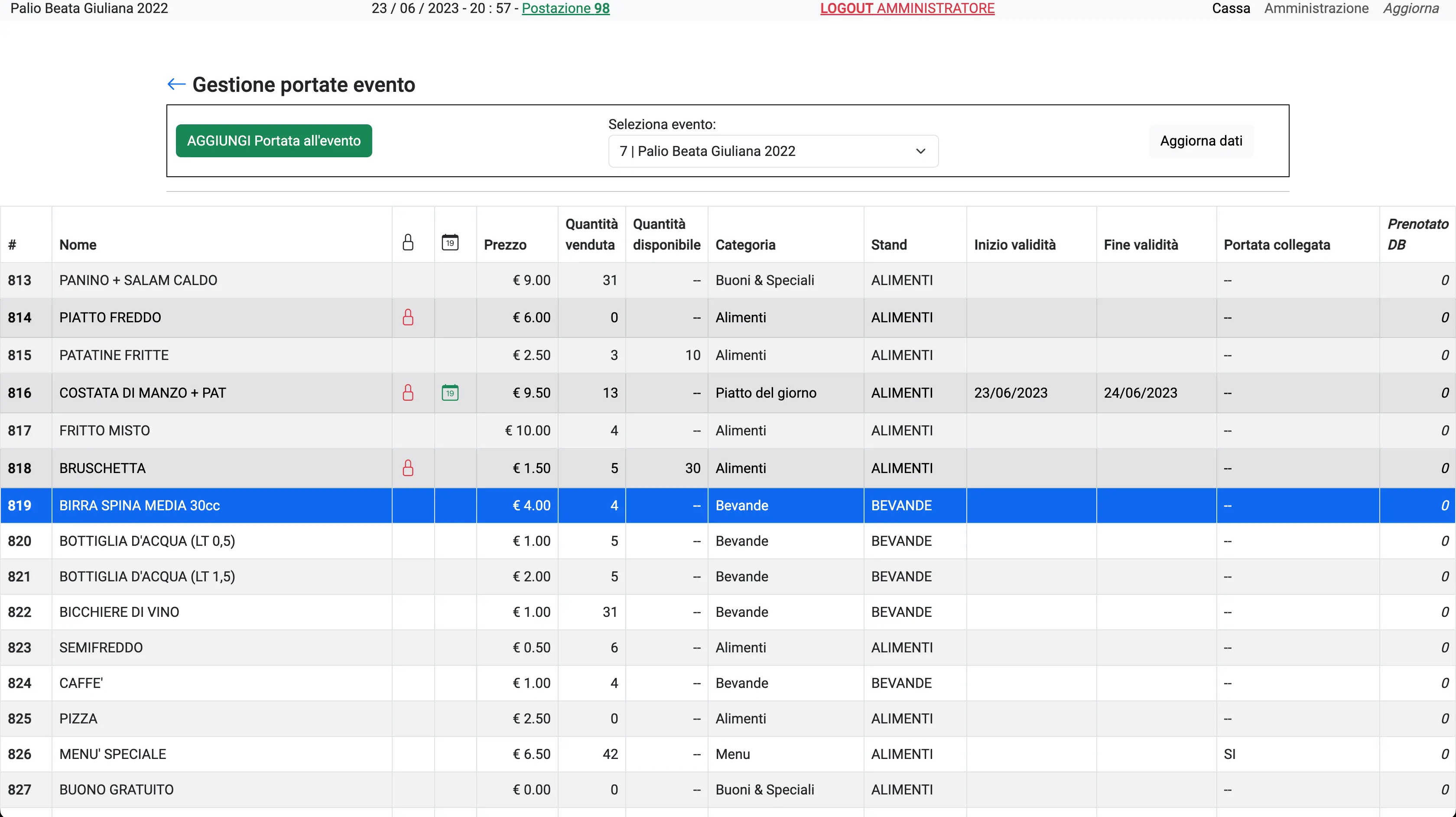Click the calendar column header icon
The image size is (1456, 817).
[x=451, y=242]
